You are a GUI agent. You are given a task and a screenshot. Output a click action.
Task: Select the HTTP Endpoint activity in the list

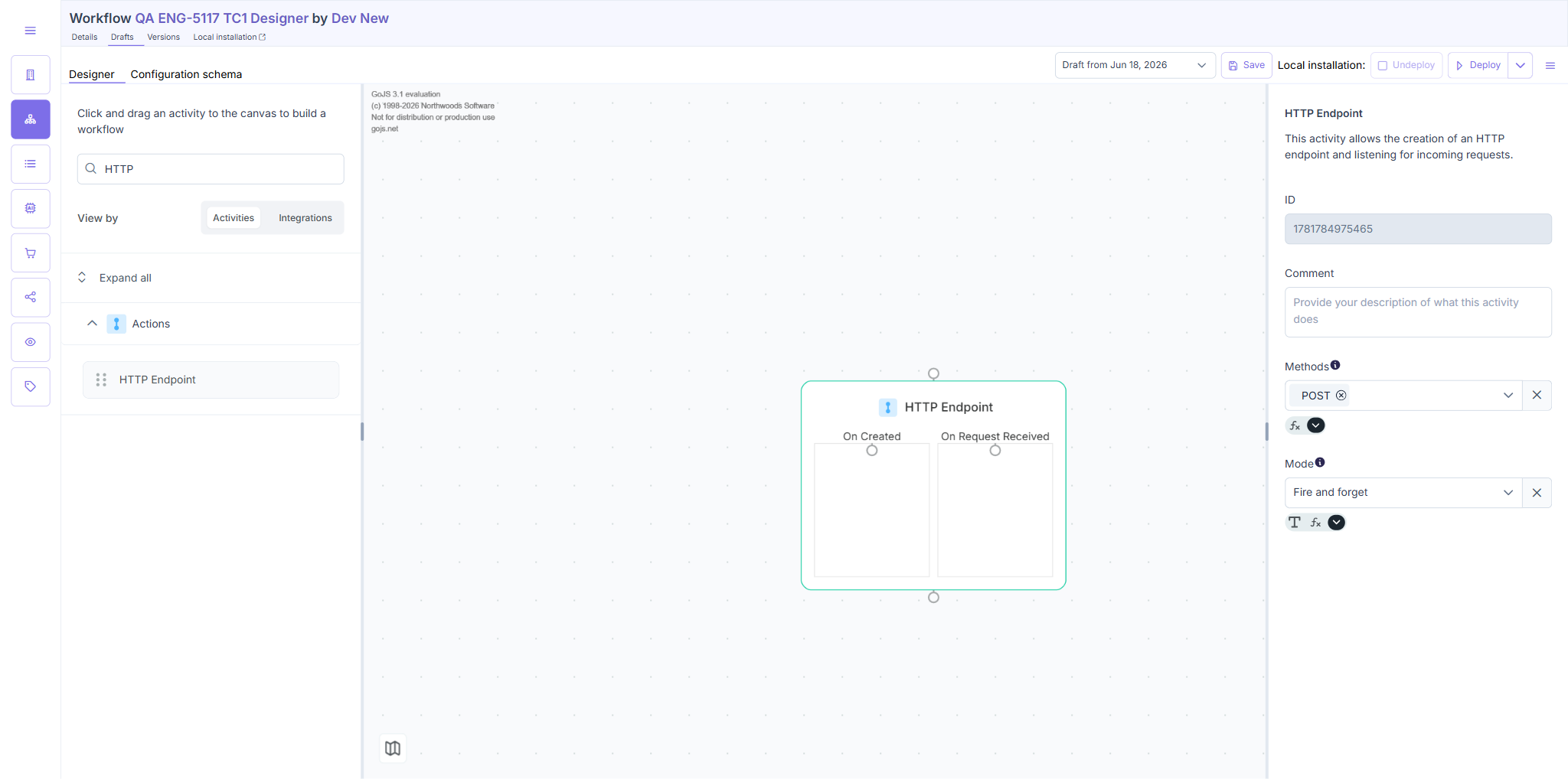coord(211,380)
